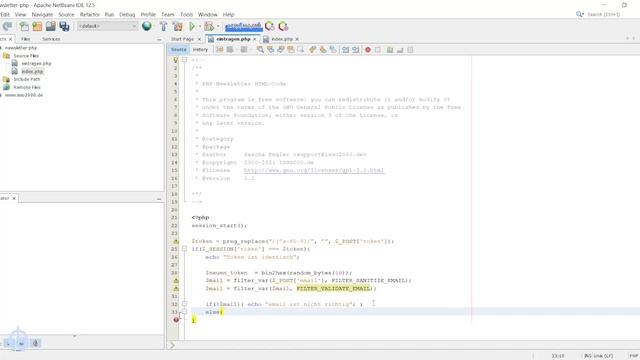Collapse else block fold at line 33

[184, 312]
